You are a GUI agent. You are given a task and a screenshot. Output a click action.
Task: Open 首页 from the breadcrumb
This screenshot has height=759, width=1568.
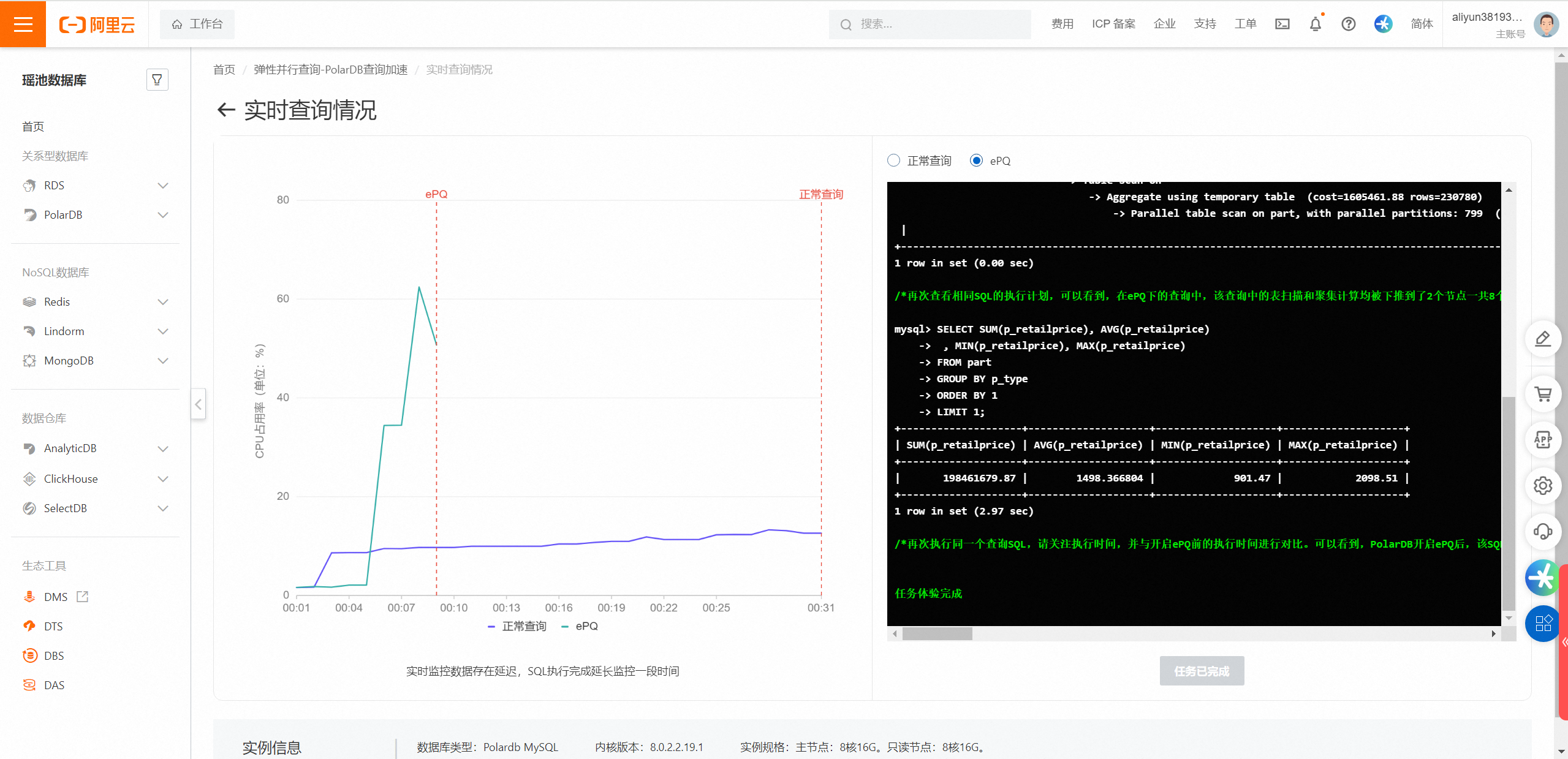click(x=224, y=69)
